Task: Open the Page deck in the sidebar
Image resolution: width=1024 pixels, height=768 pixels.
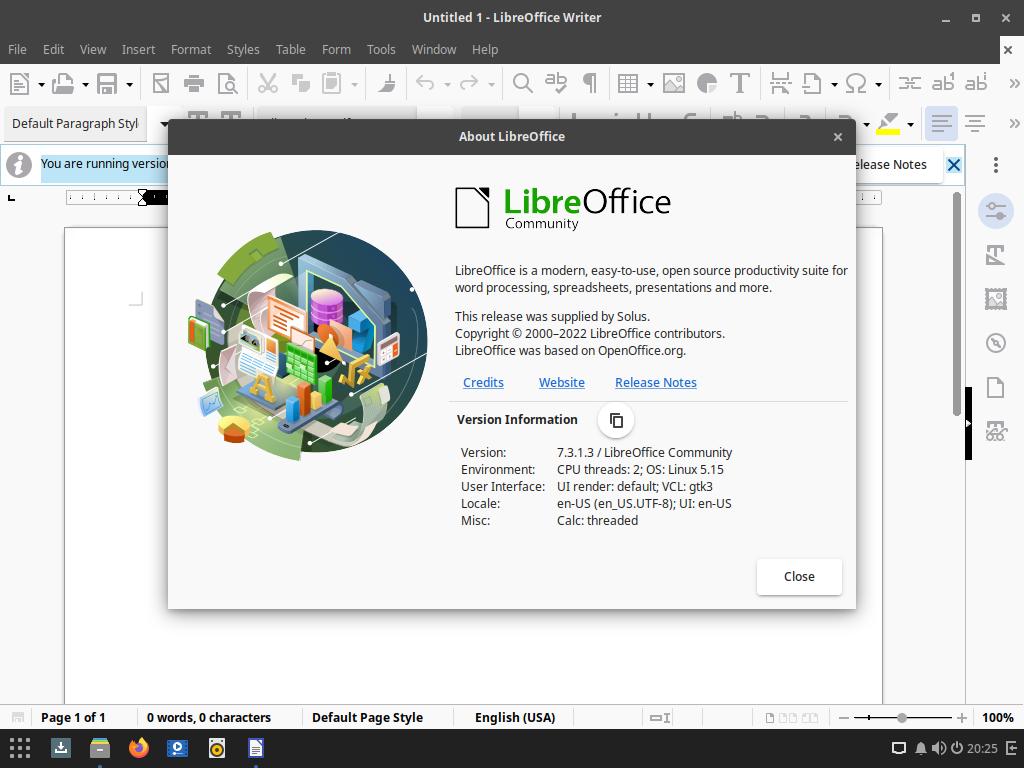Action: click(996, 387)
